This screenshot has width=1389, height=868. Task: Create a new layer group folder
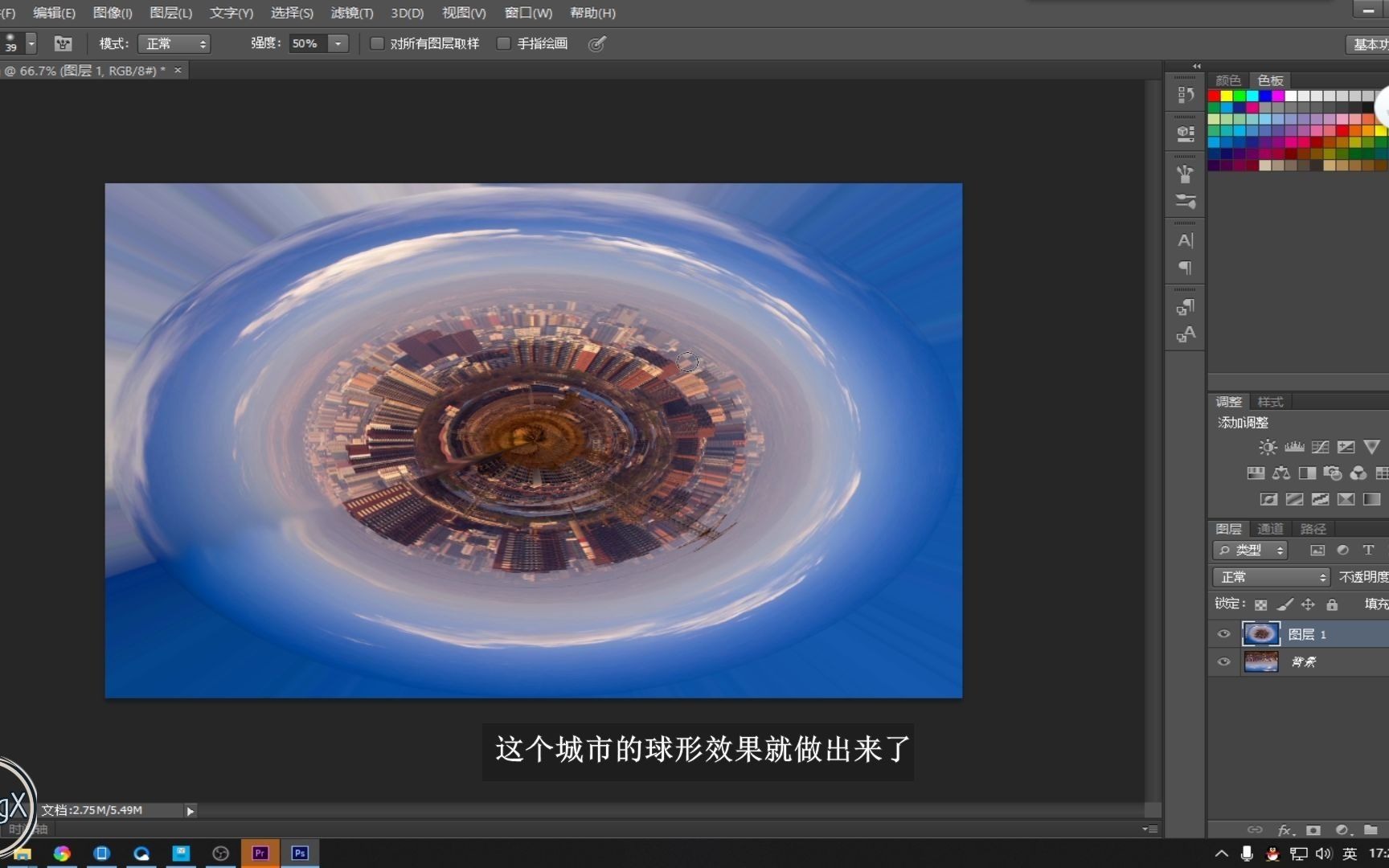click(1371, 829)
